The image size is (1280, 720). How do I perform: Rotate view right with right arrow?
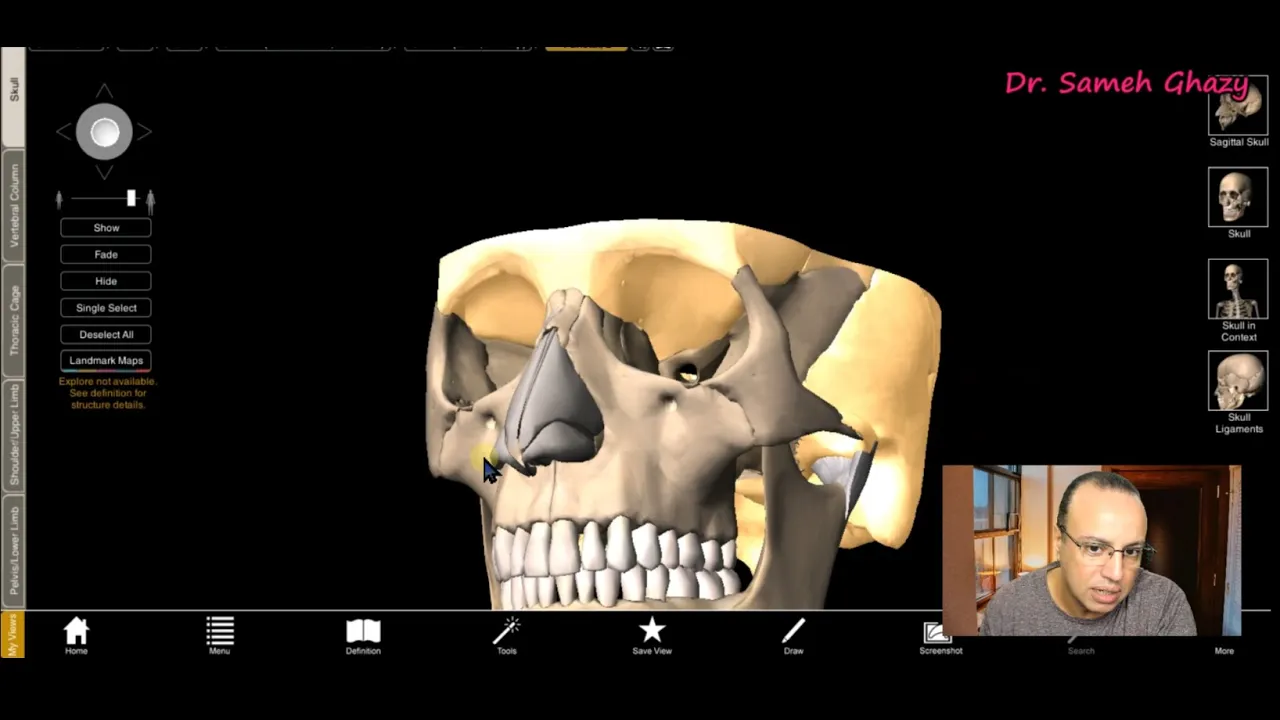pos(145,131)
